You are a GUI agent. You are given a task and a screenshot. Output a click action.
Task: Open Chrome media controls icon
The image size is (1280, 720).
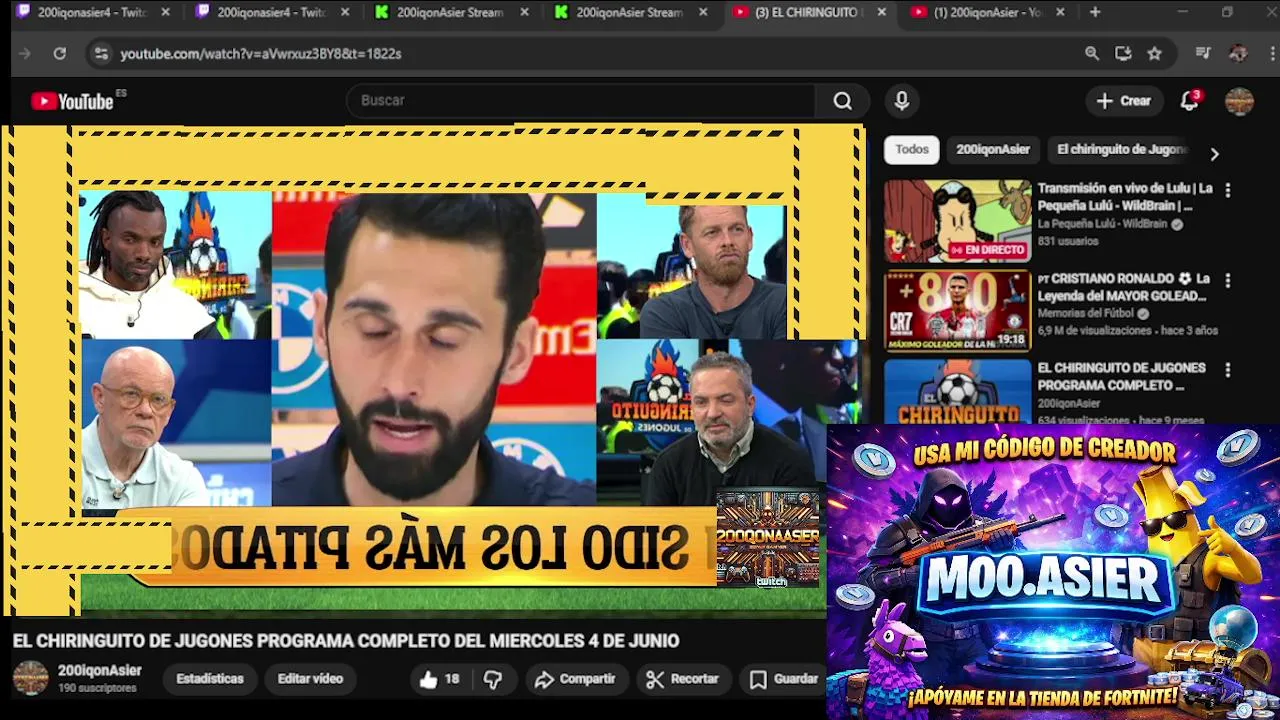[1203, 54]
